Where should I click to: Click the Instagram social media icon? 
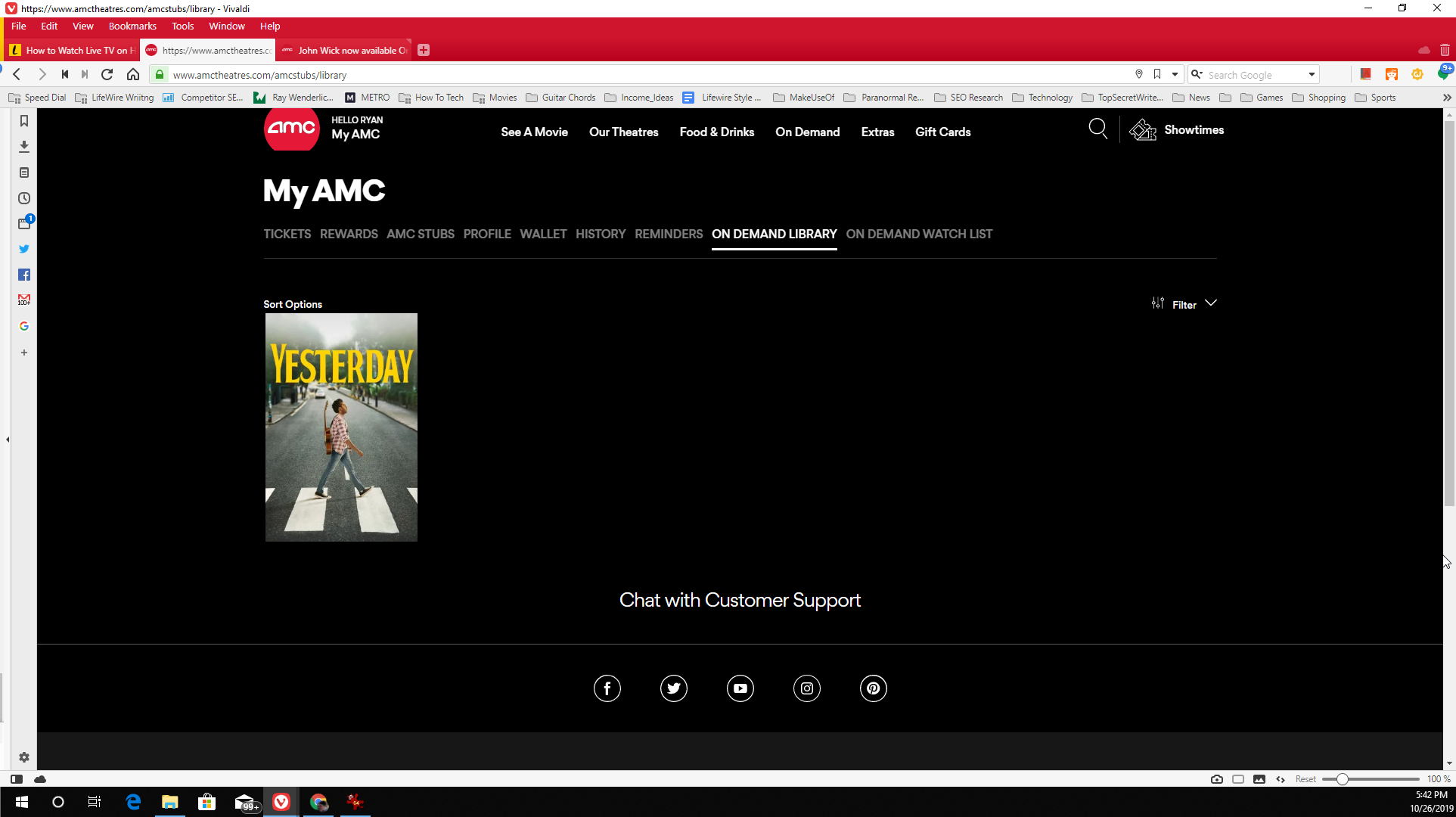click(x=806, y=688)
